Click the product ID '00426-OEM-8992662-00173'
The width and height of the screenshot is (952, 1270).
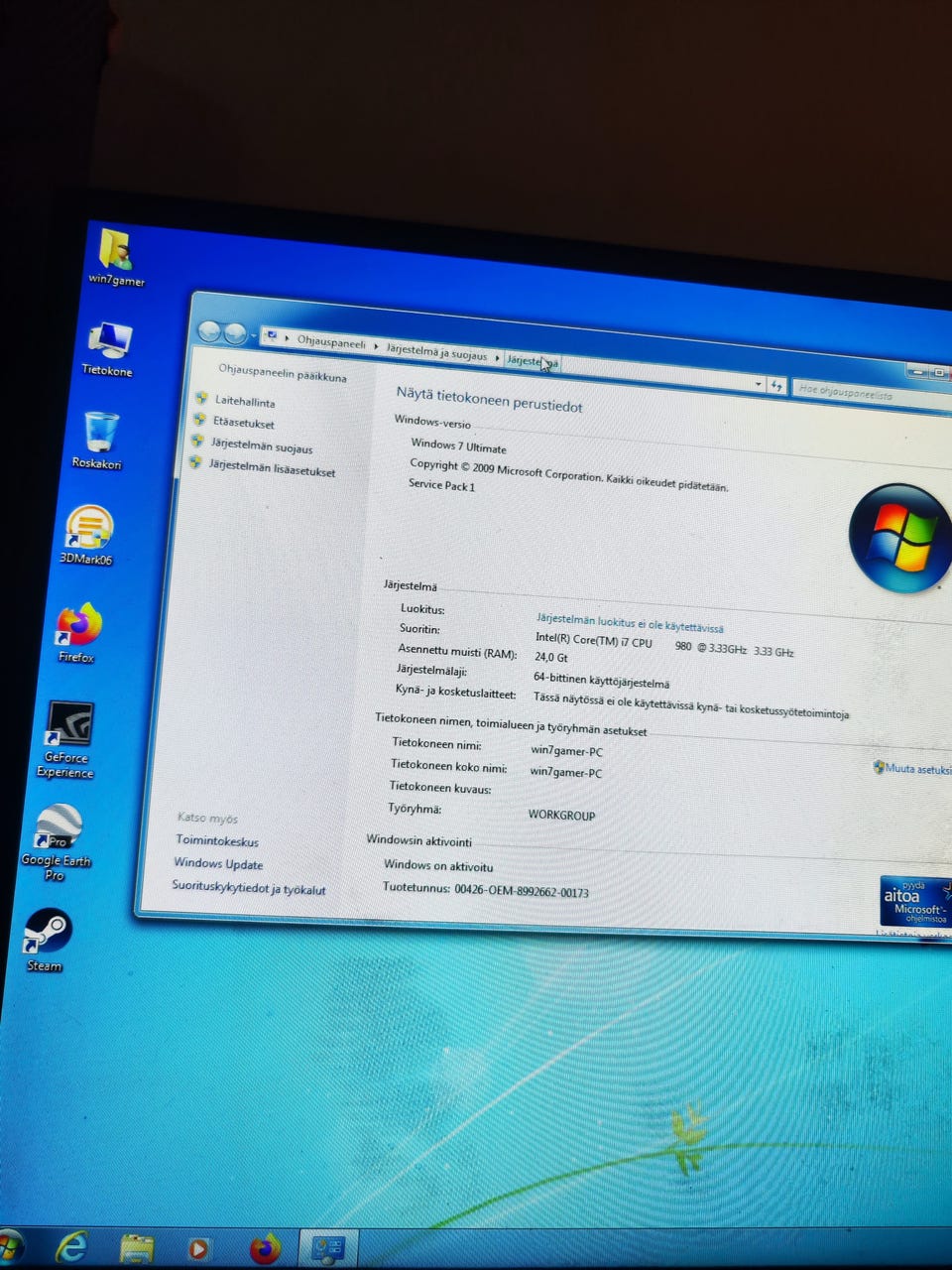pos(522,891)
